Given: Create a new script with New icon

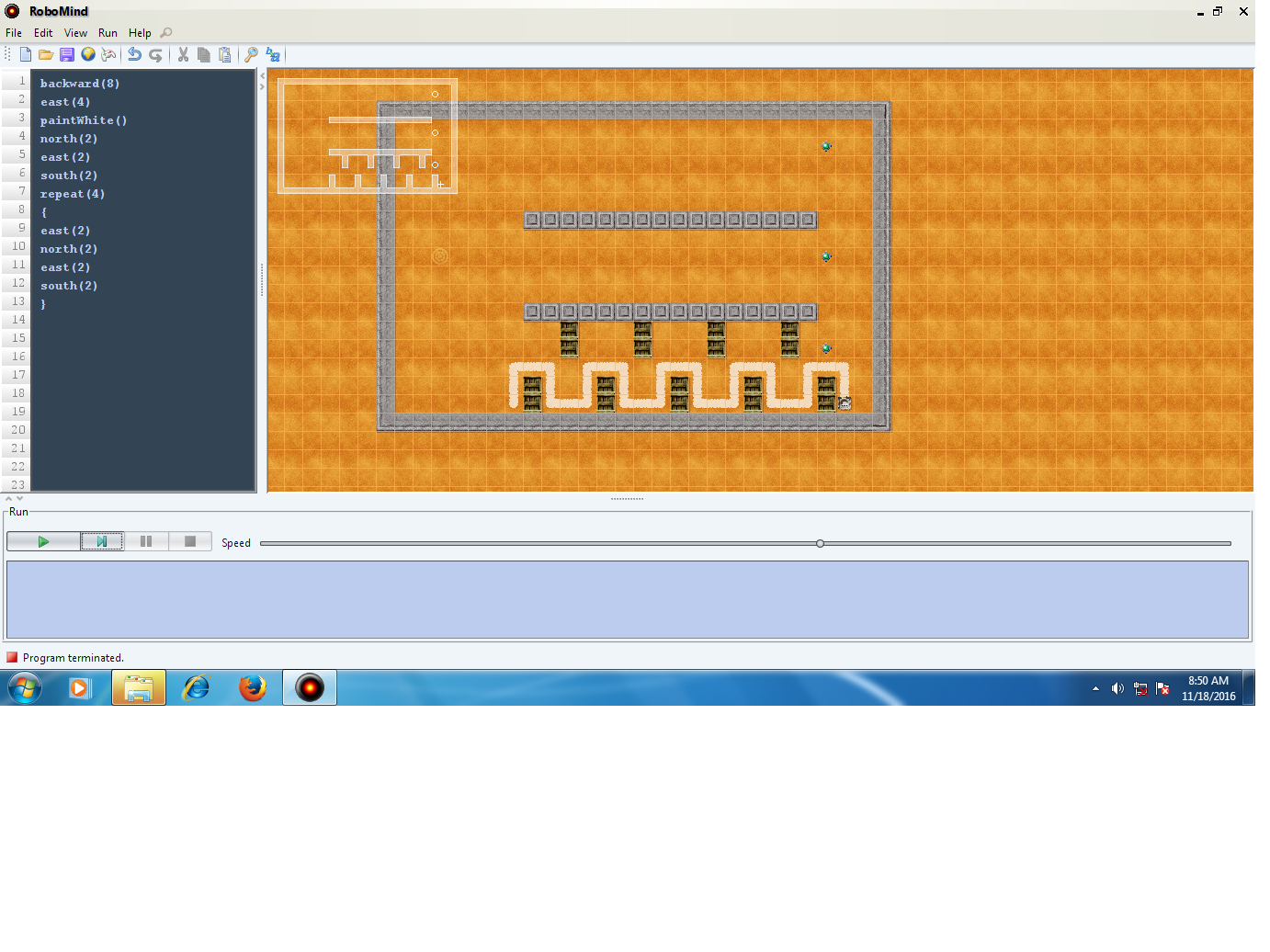Looking at the screenshot, I should point(26,55).
